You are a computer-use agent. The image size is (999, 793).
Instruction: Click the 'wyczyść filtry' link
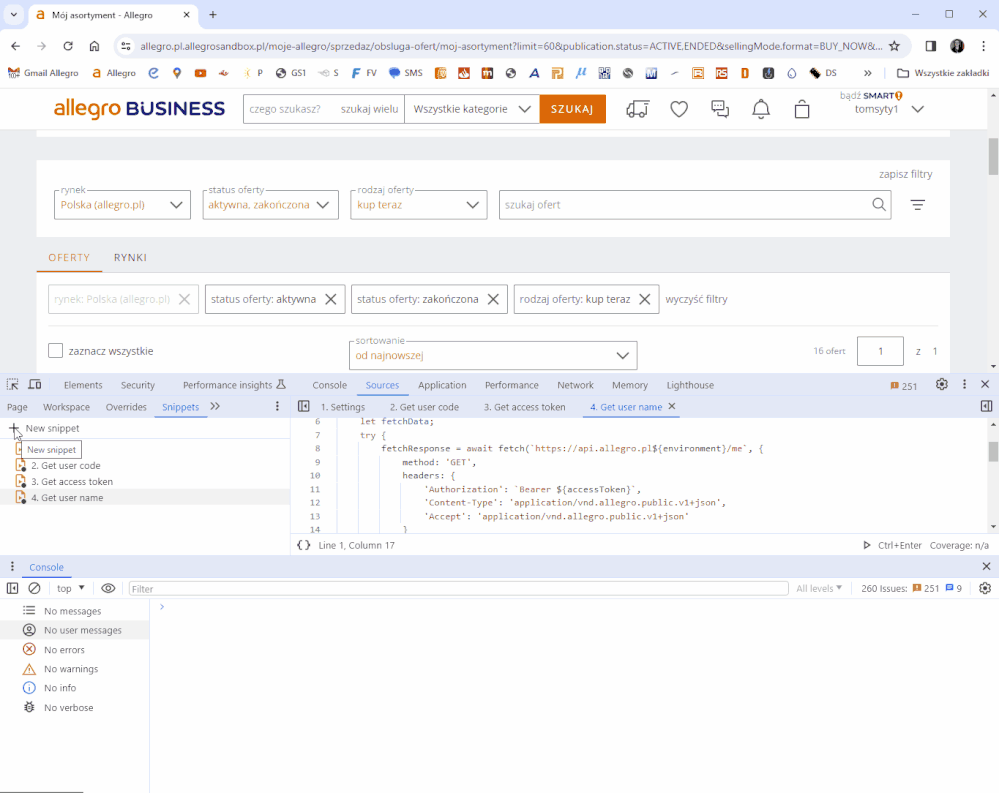(696, 299)
